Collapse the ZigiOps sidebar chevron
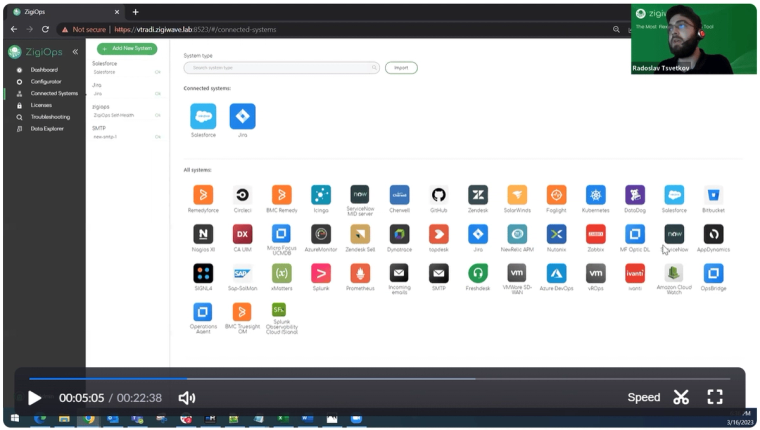760x430 pixels. [75, 51]
